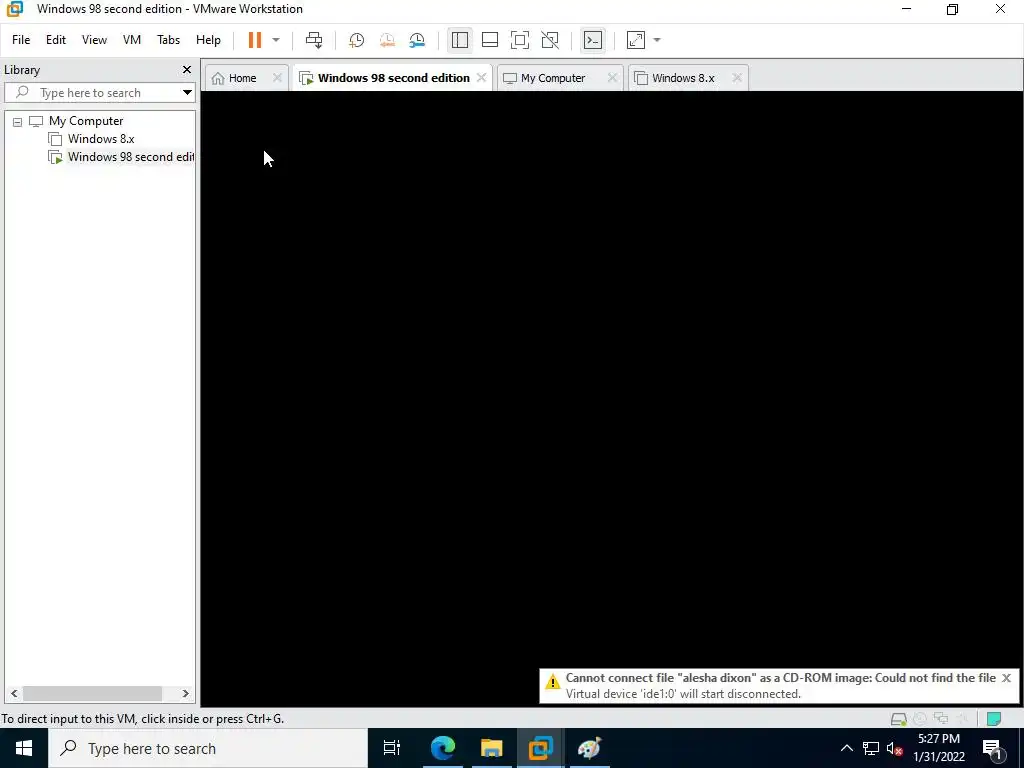Close the Windows 98 second edition tab
This screenshot has height=768, width=1024.
coord(481,78)
